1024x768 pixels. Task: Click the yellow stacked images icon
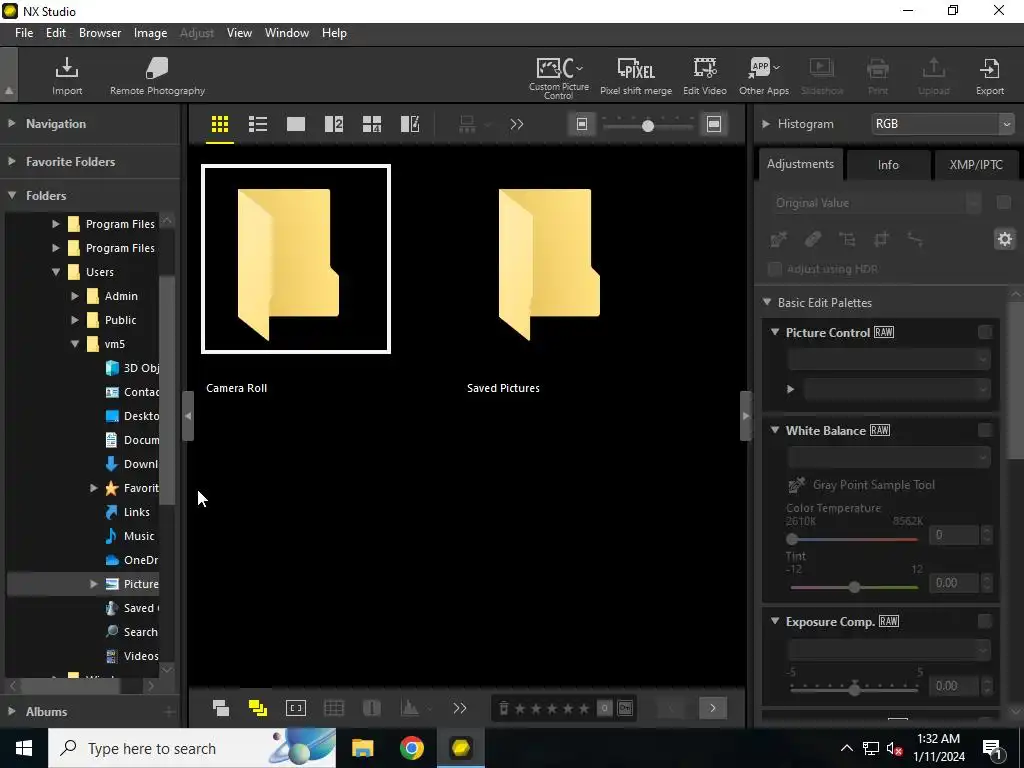click(258, 708)
